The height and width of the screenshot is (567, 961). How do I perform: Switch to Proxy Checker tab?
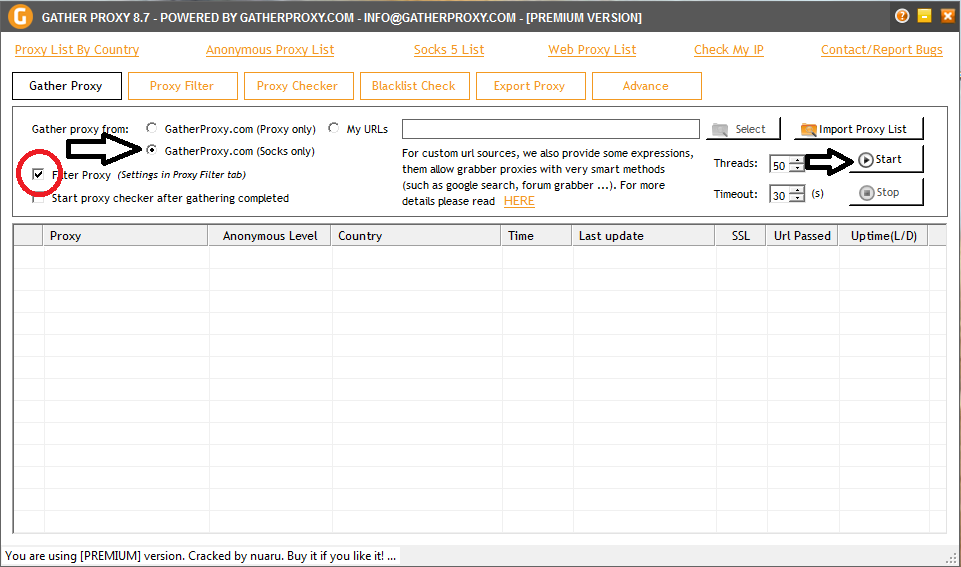pyautogui.click(x=298, y=86)
